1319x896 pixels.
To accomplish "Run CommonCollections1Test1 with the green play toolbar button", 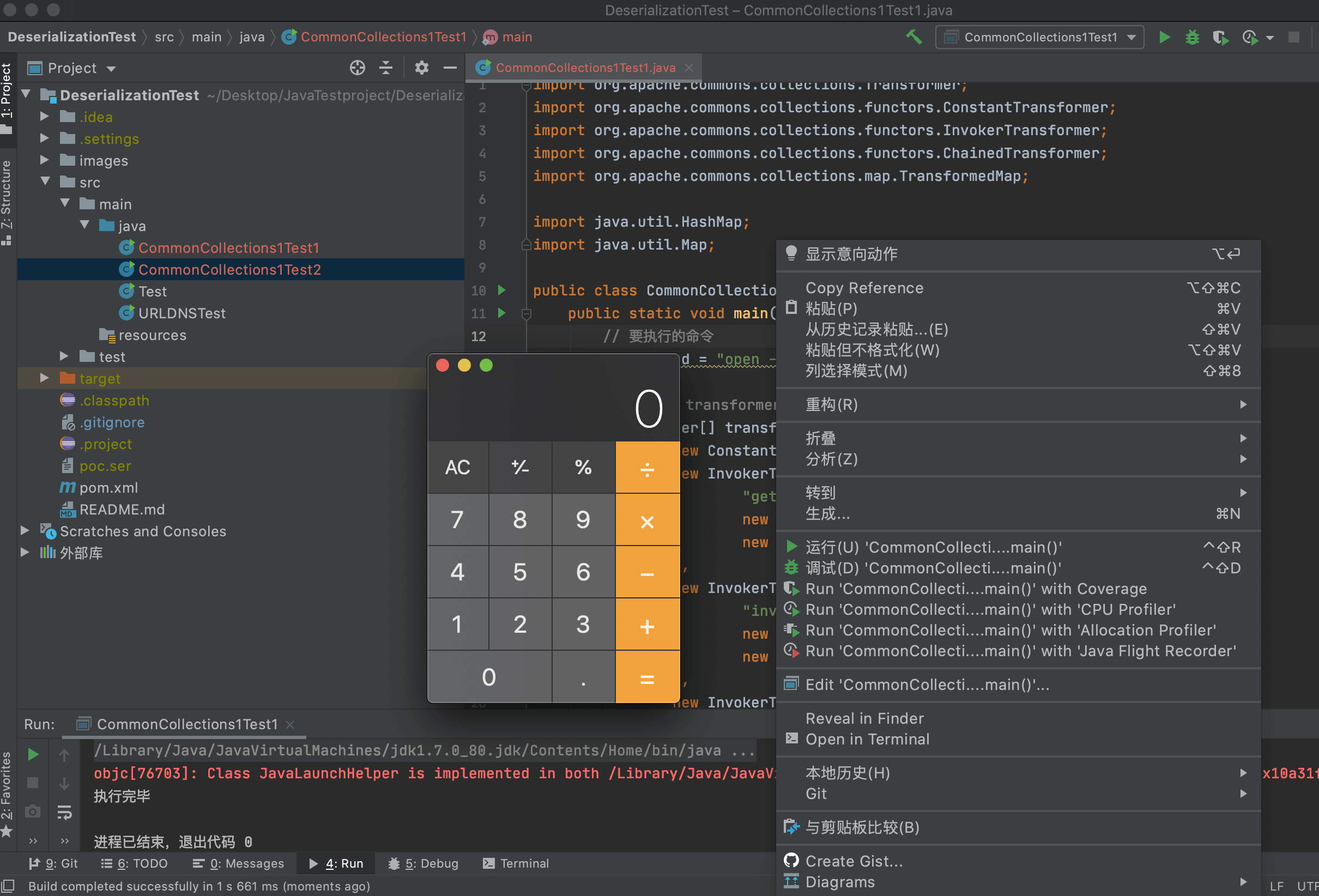I will click(1164, 38).
